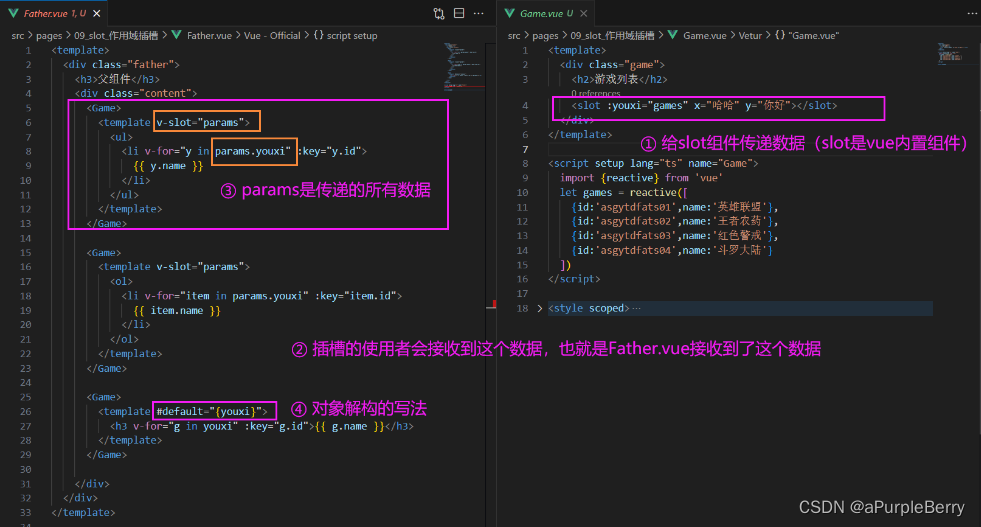Click 'src' breadcrumb in Game.vue pane
Viewport: 981px width, 527px height.
click(x=514, y=36)
